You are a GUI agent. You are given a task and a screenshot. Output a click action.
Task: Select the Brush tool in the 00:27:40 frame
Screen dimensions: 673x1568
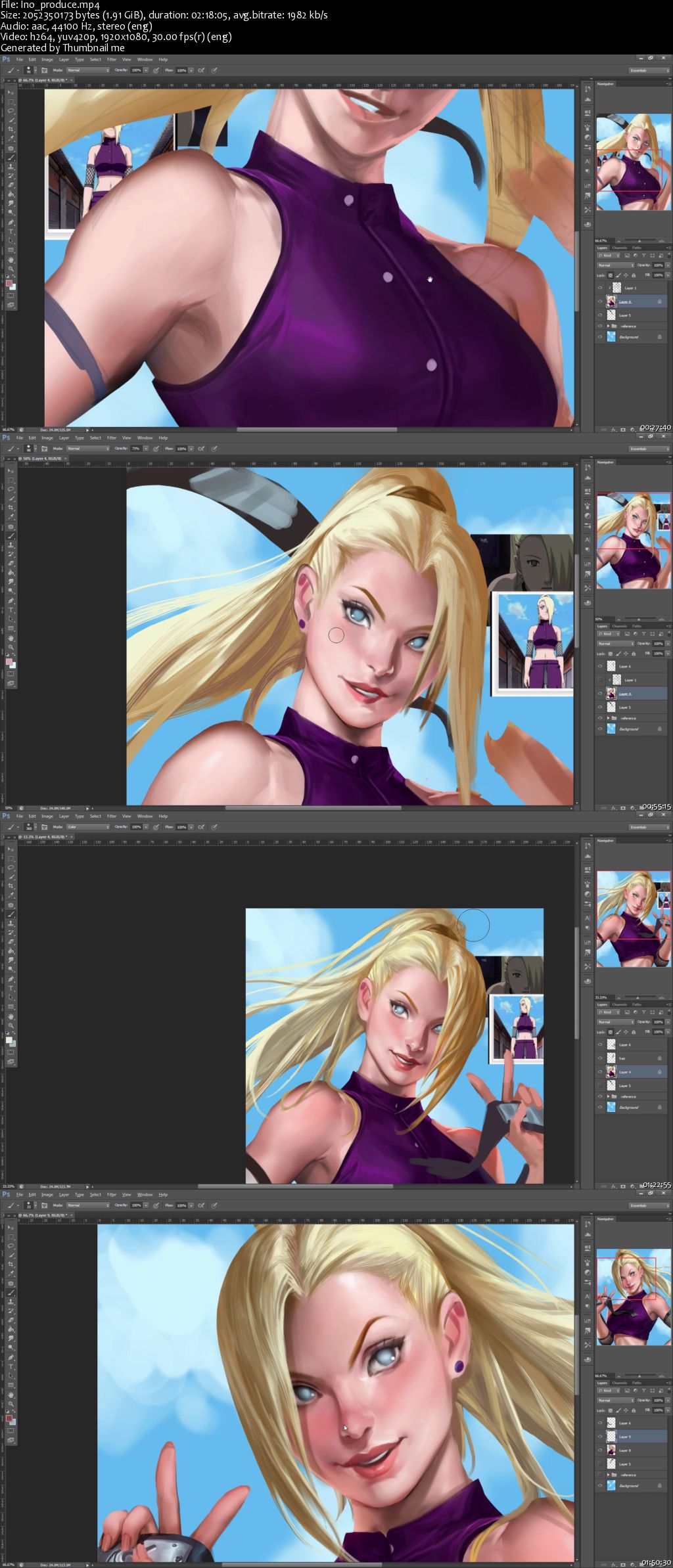(11, 158)
